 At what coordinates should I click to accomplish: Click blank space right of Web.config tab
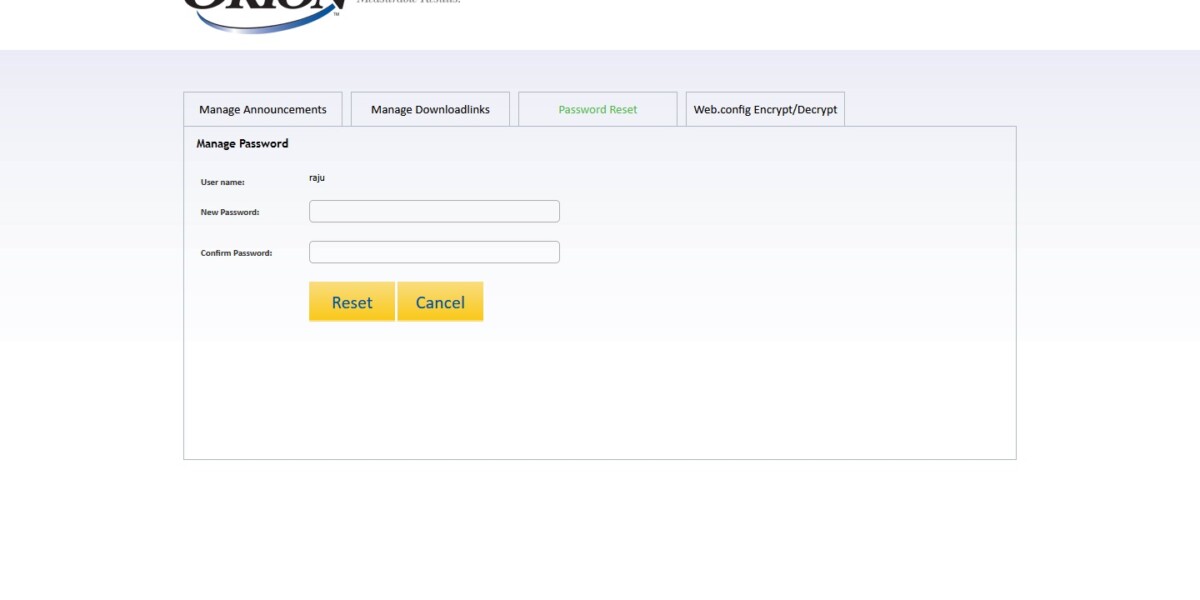point(930,108)
